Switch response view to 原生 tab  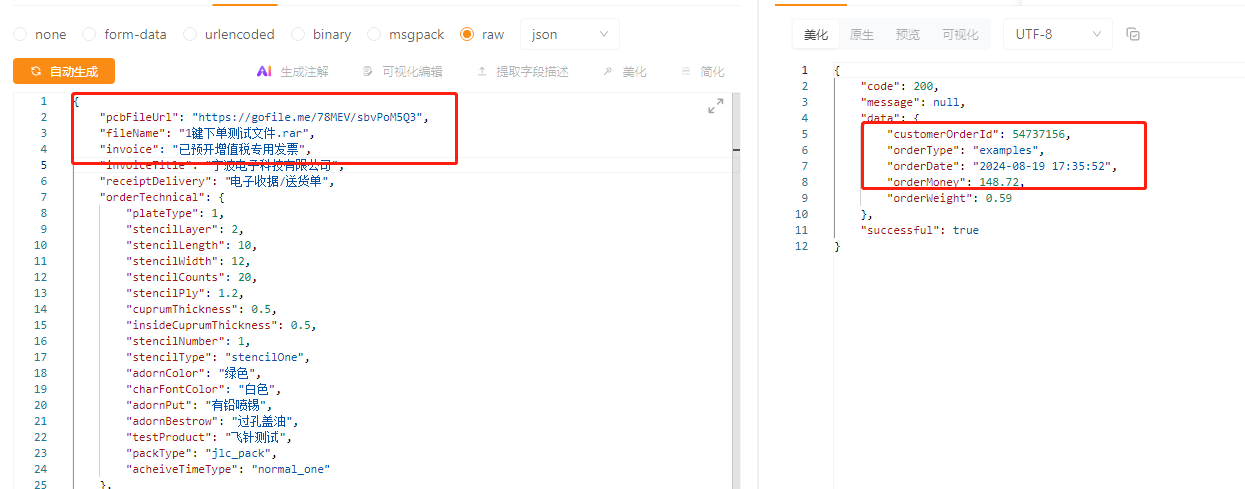861,34
